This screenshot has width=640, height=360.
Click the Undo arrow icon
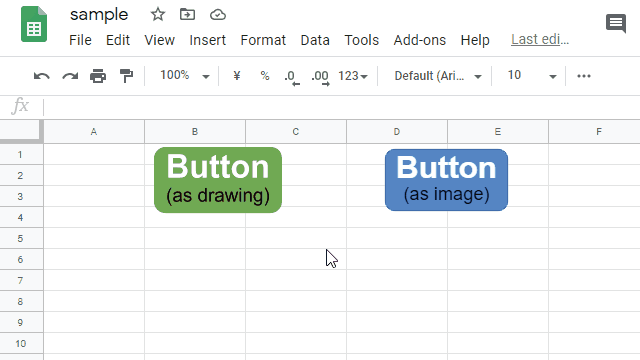[x=42, y=76]
